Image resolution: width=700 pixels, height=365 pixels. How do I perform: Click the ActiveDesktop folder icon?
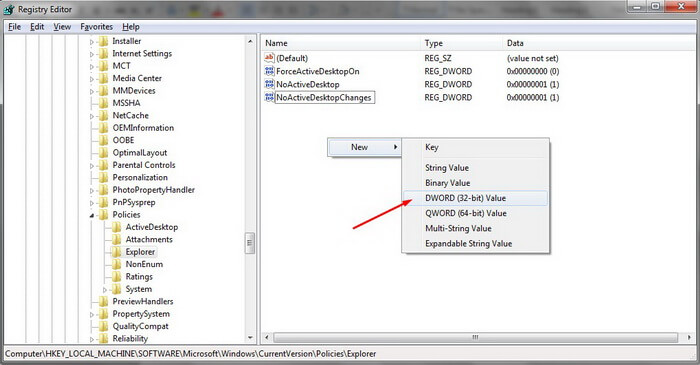tap(117, 227)
